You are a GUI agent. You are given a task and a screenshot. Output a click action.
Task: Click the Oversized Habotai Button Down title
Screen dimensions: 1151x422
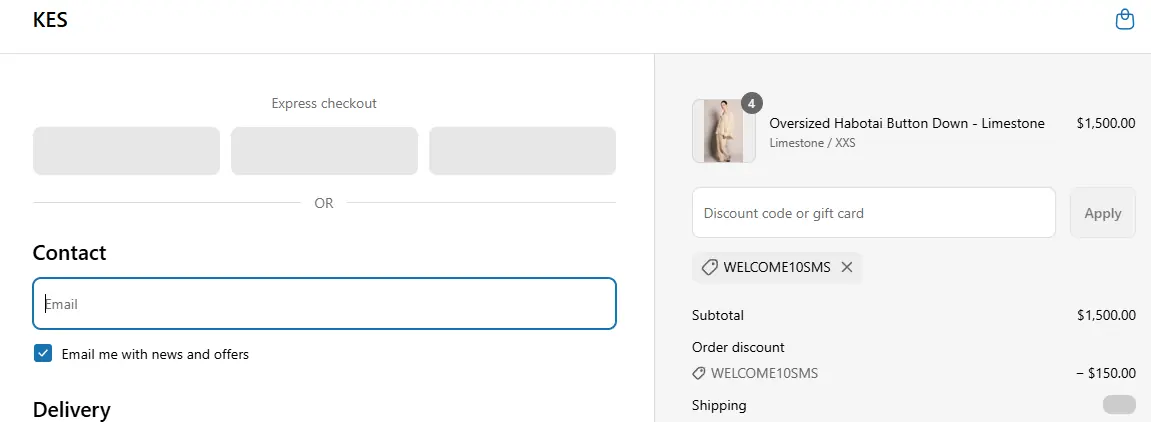click(x=906, y=123)
